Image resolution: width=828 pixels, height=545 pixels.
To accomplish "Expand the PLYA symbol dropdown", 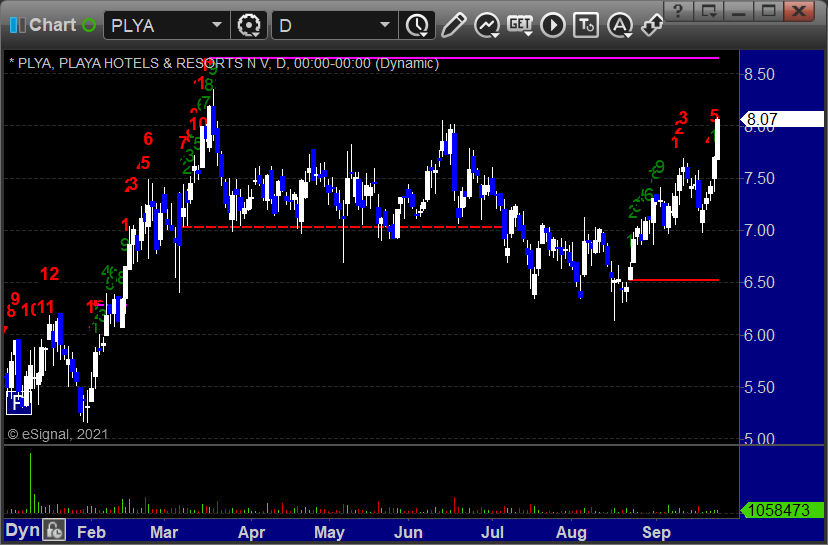I will pyautogui.click(x=217, y=25).
